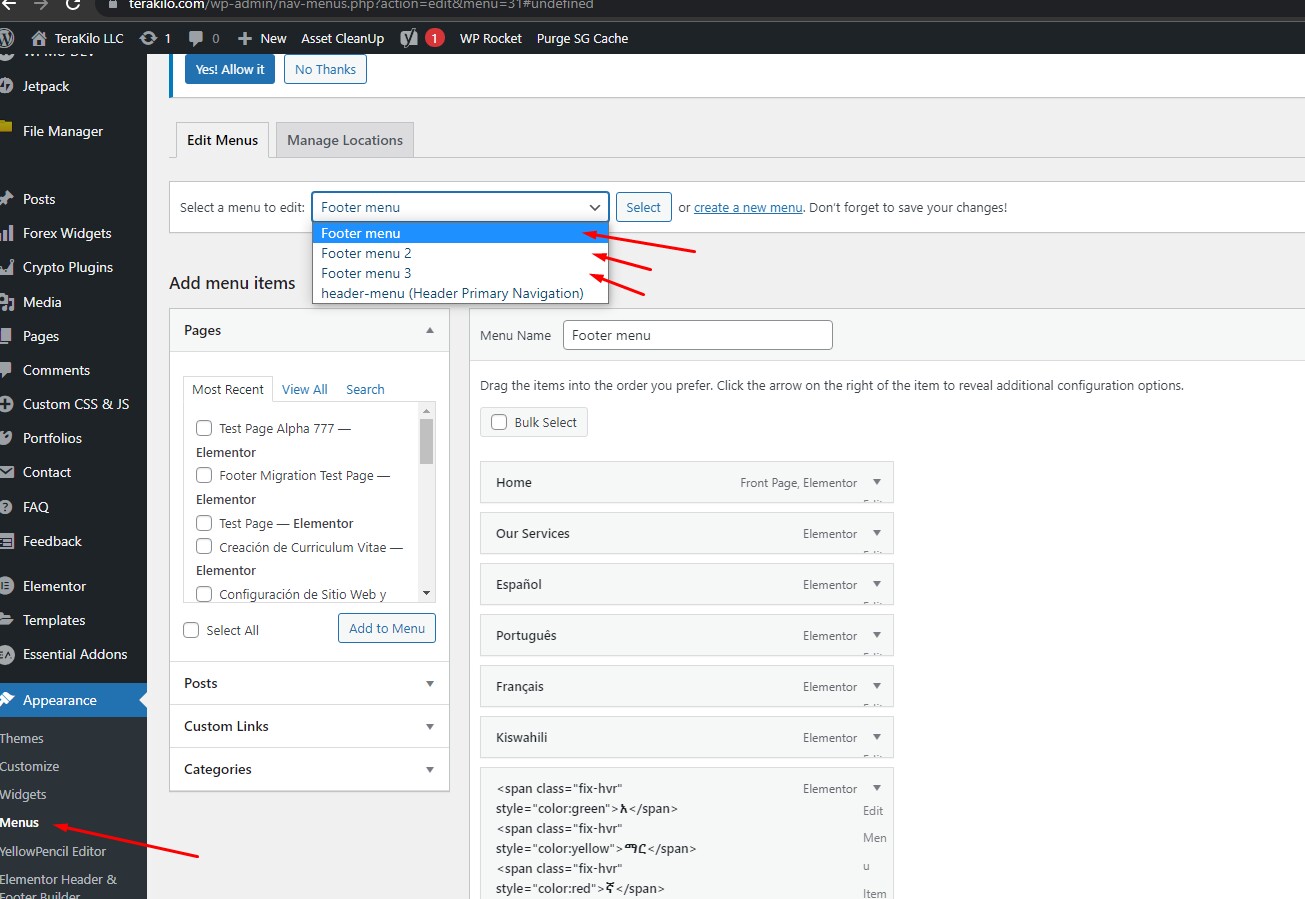
Task: Switch to the Manage Locations tab
Action: (x=344, y=140)
